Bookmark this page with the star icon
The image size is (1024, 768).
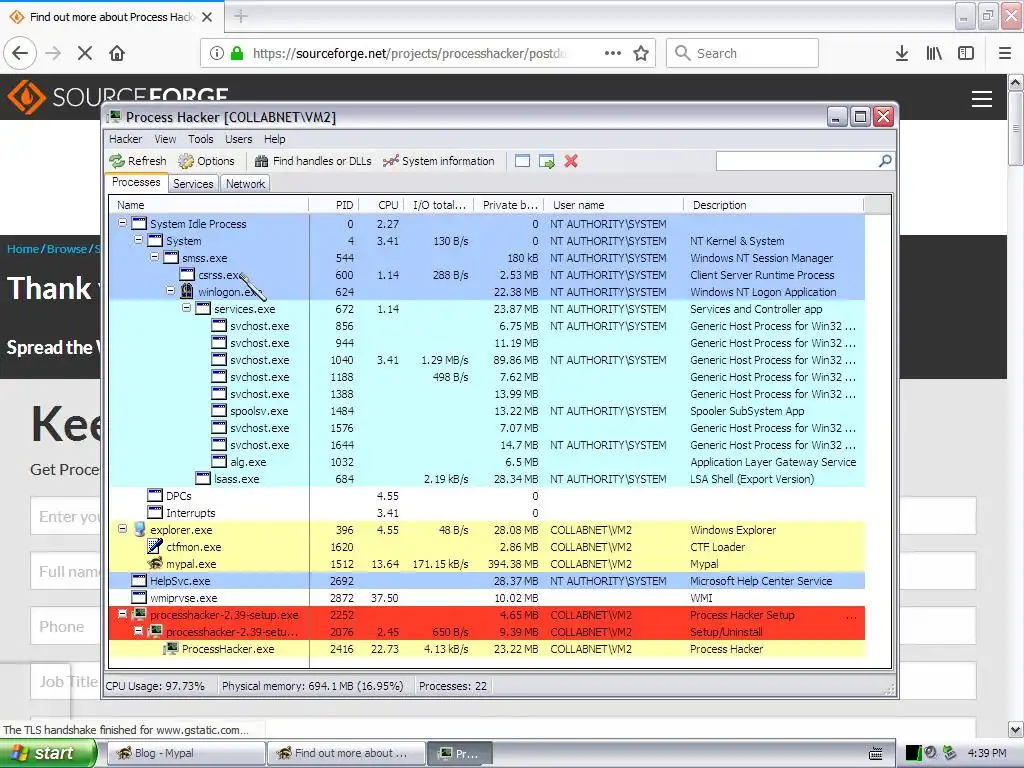[641, 53]
